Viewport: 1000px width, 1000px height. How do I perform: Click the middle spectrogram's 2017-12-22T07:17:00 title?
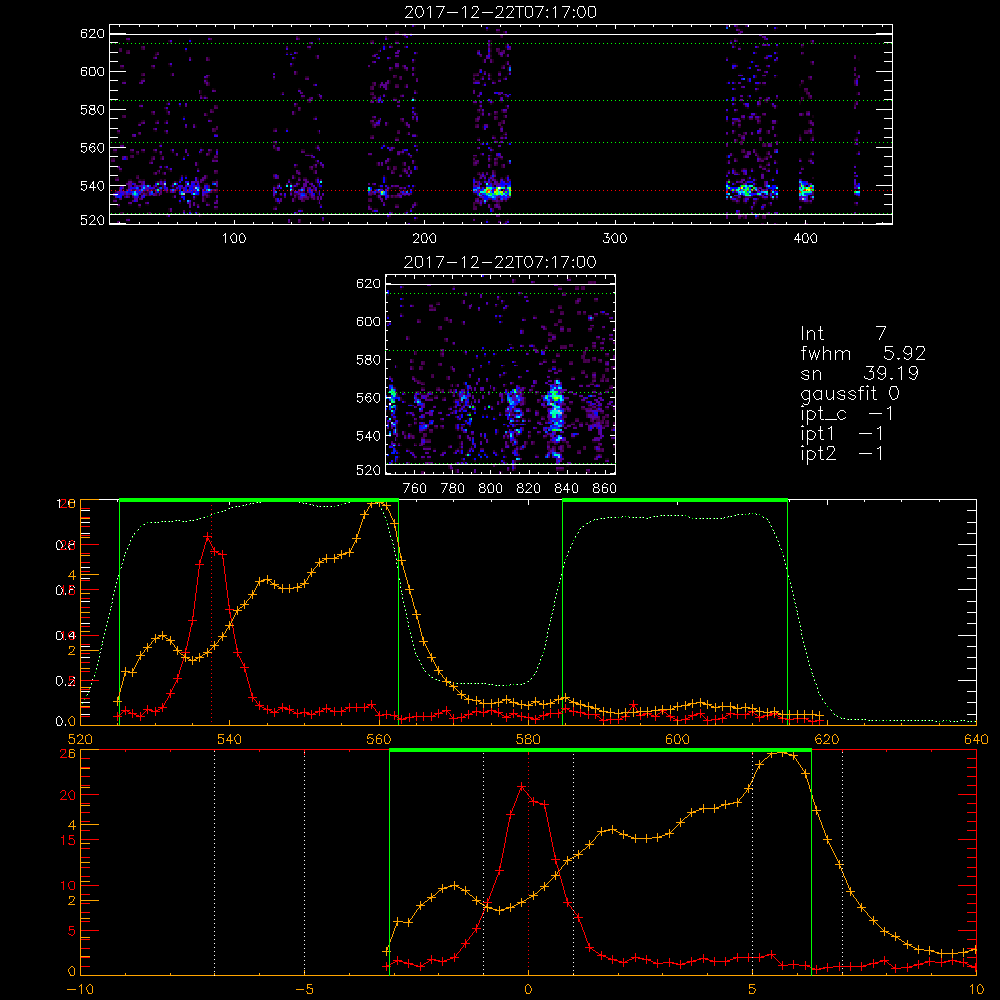pos(501,262)
